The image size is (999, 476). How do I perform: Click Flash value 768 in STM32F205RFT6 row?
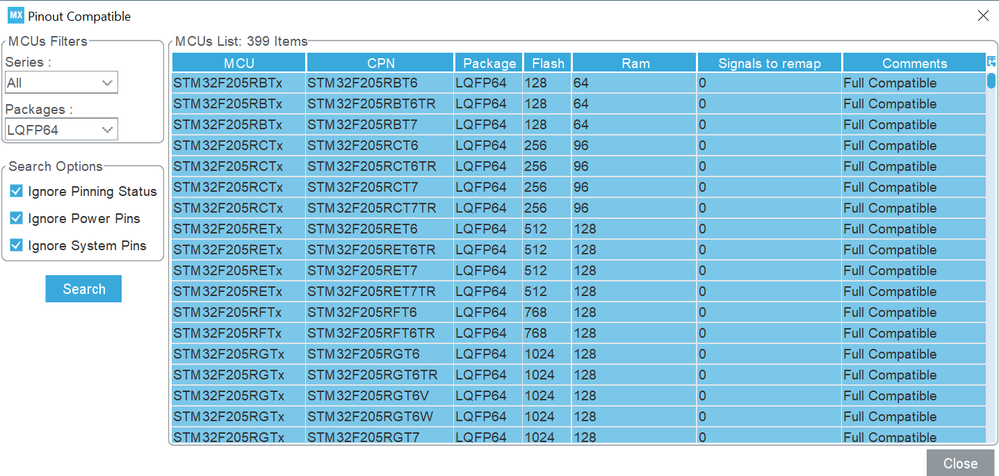[x=548, y=312]
